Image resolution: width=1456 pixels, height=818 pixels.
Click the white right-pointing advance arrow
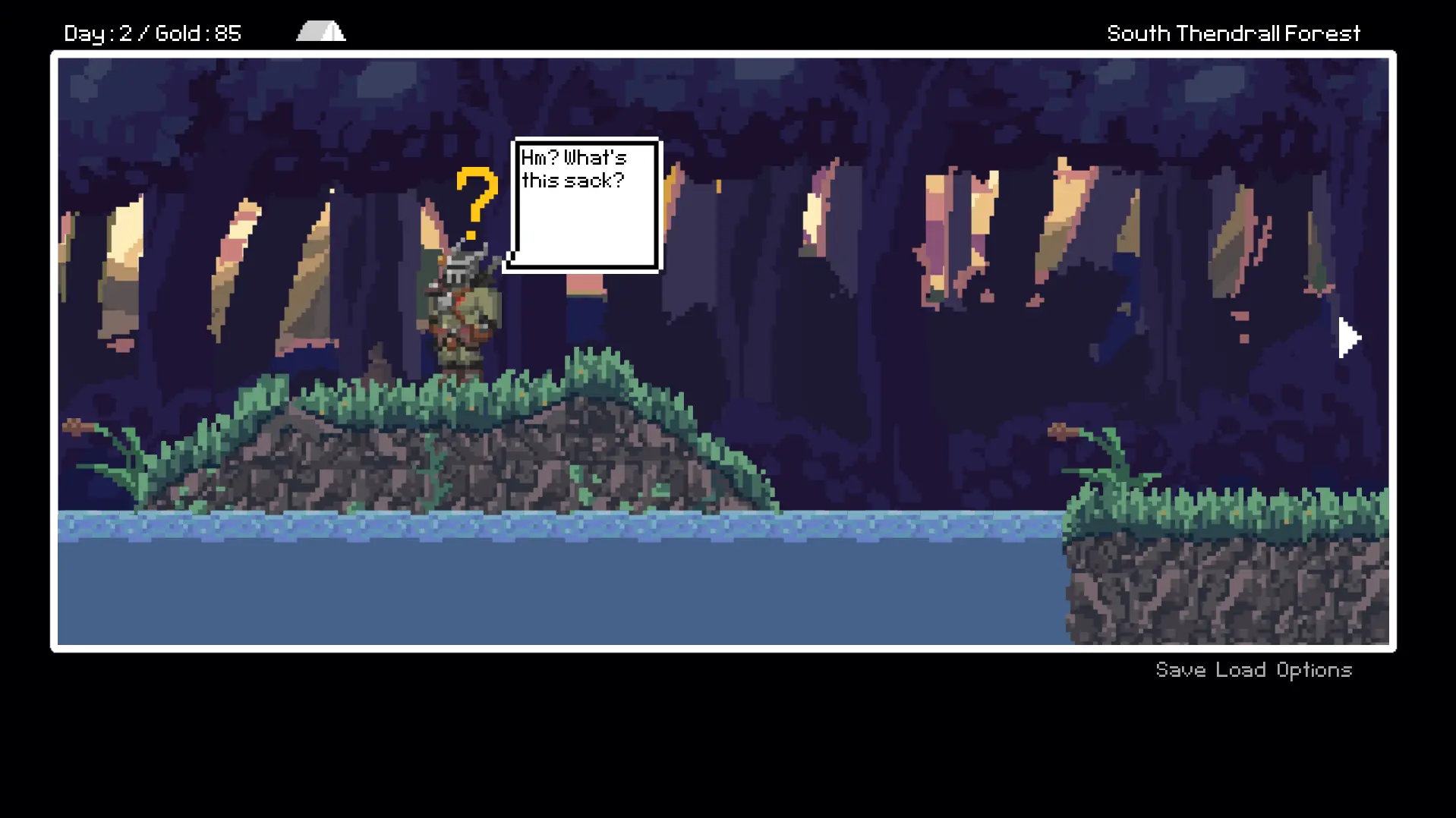[1349, 338]
